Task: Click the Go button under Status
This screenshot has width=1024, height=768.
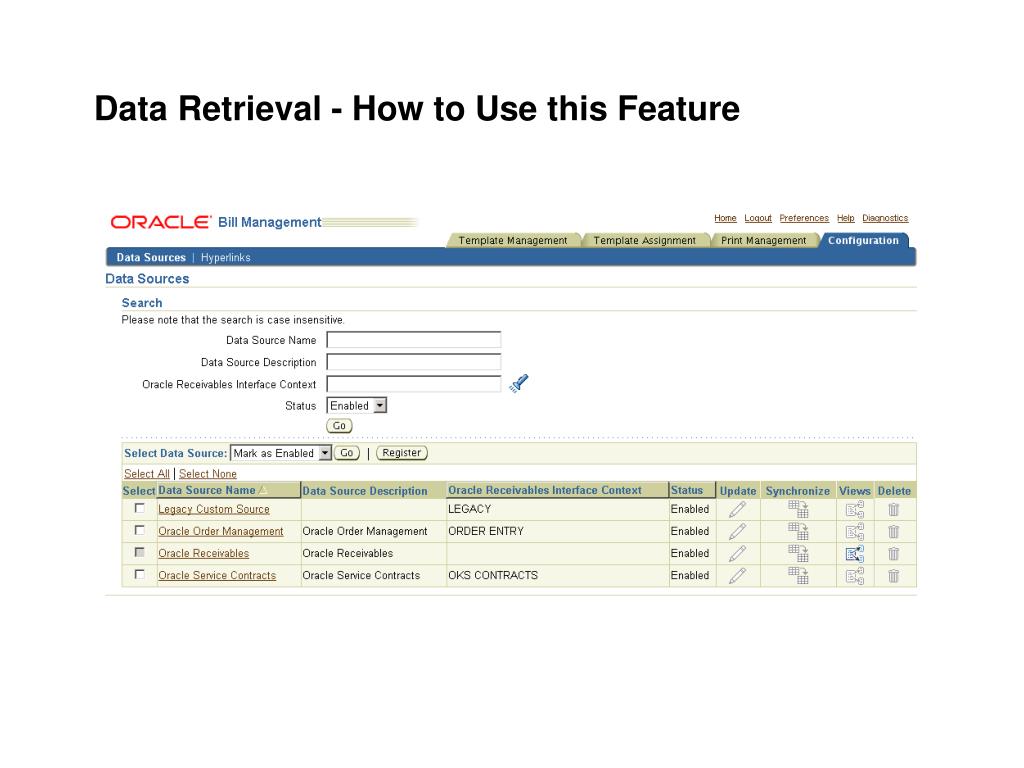Action: tap(339, 426)
